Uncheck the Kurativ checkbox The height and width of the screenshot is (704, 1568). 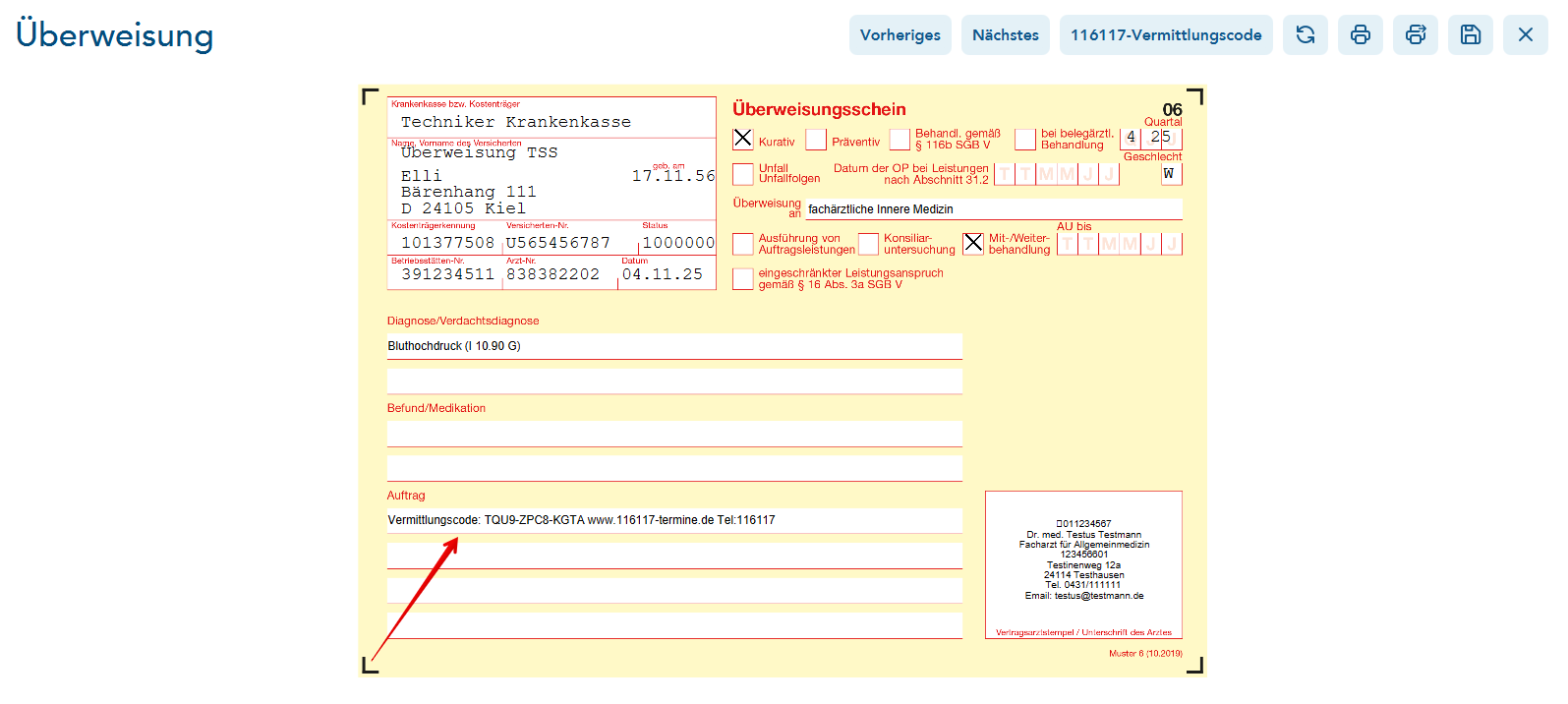click(743, 140)
